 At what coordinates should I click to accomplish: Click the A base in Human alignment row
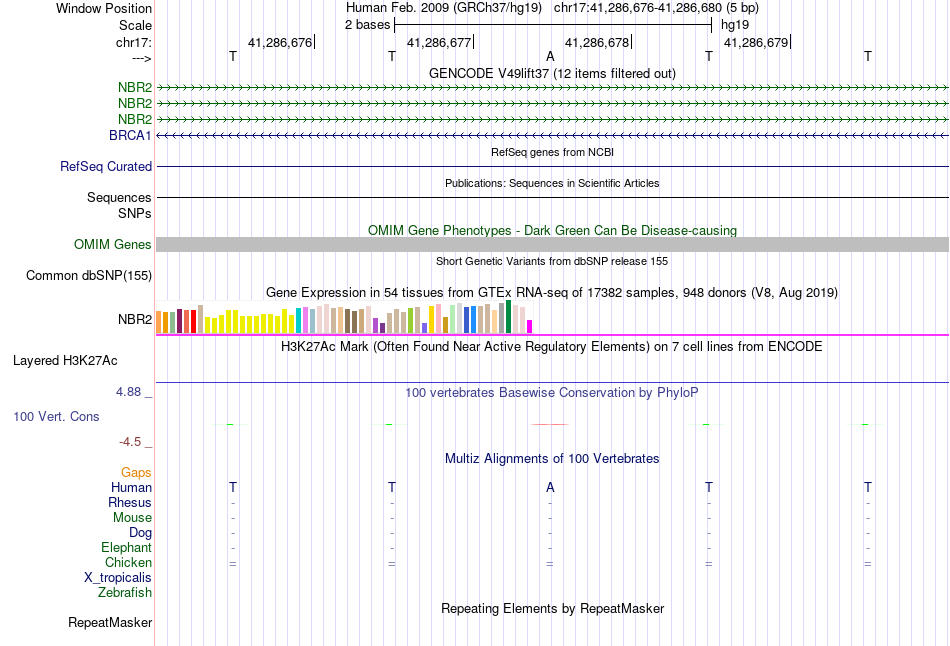coord(550,487)
